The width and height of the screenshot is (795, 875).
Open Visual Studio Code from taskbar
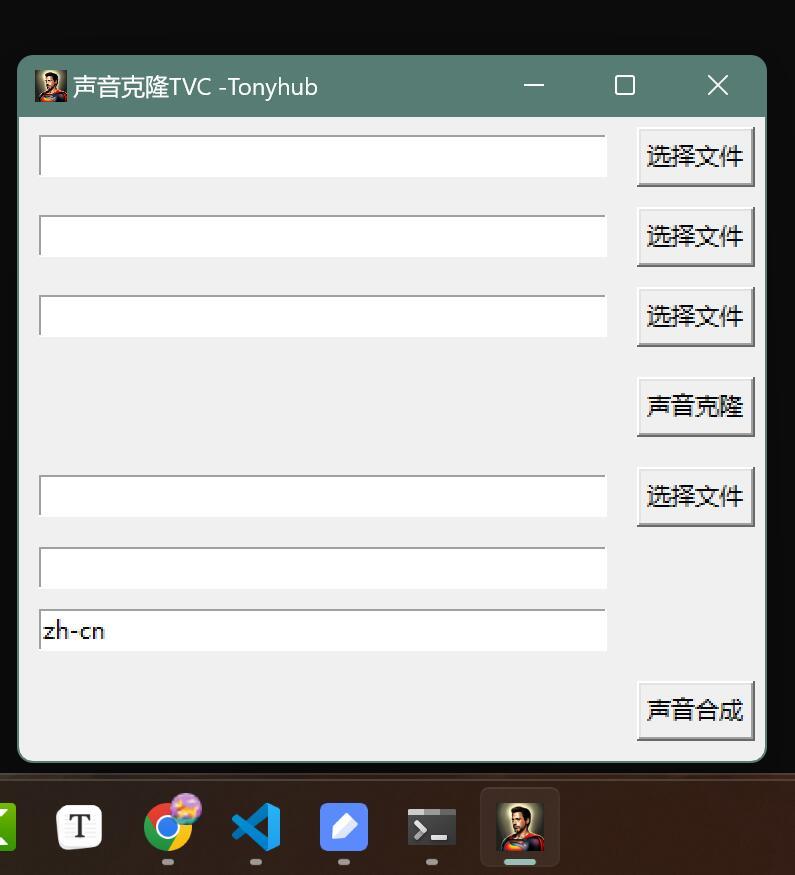[256, 826]
